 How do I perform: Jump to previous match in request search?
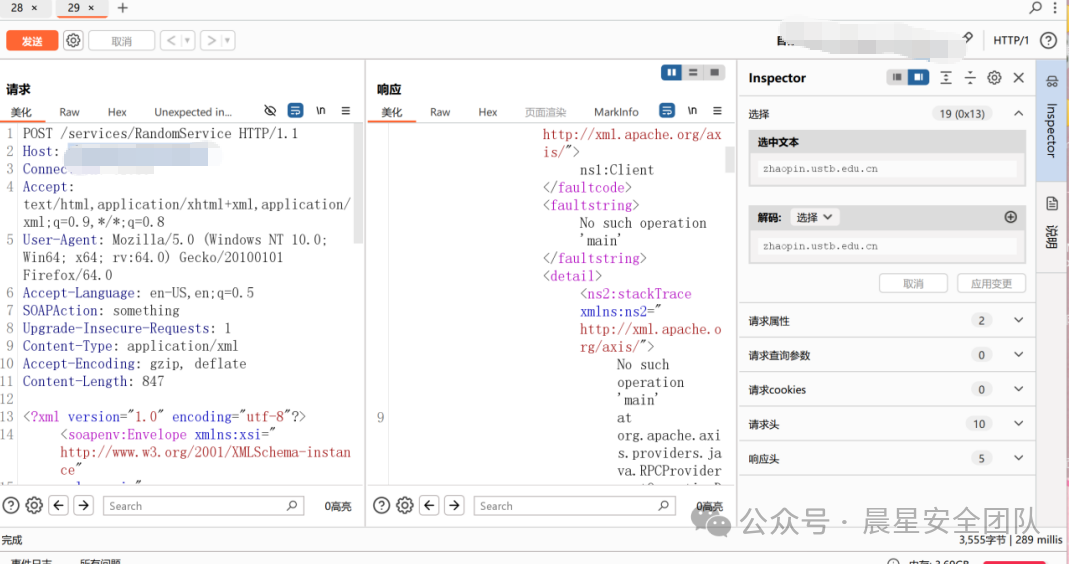[59, 506]
